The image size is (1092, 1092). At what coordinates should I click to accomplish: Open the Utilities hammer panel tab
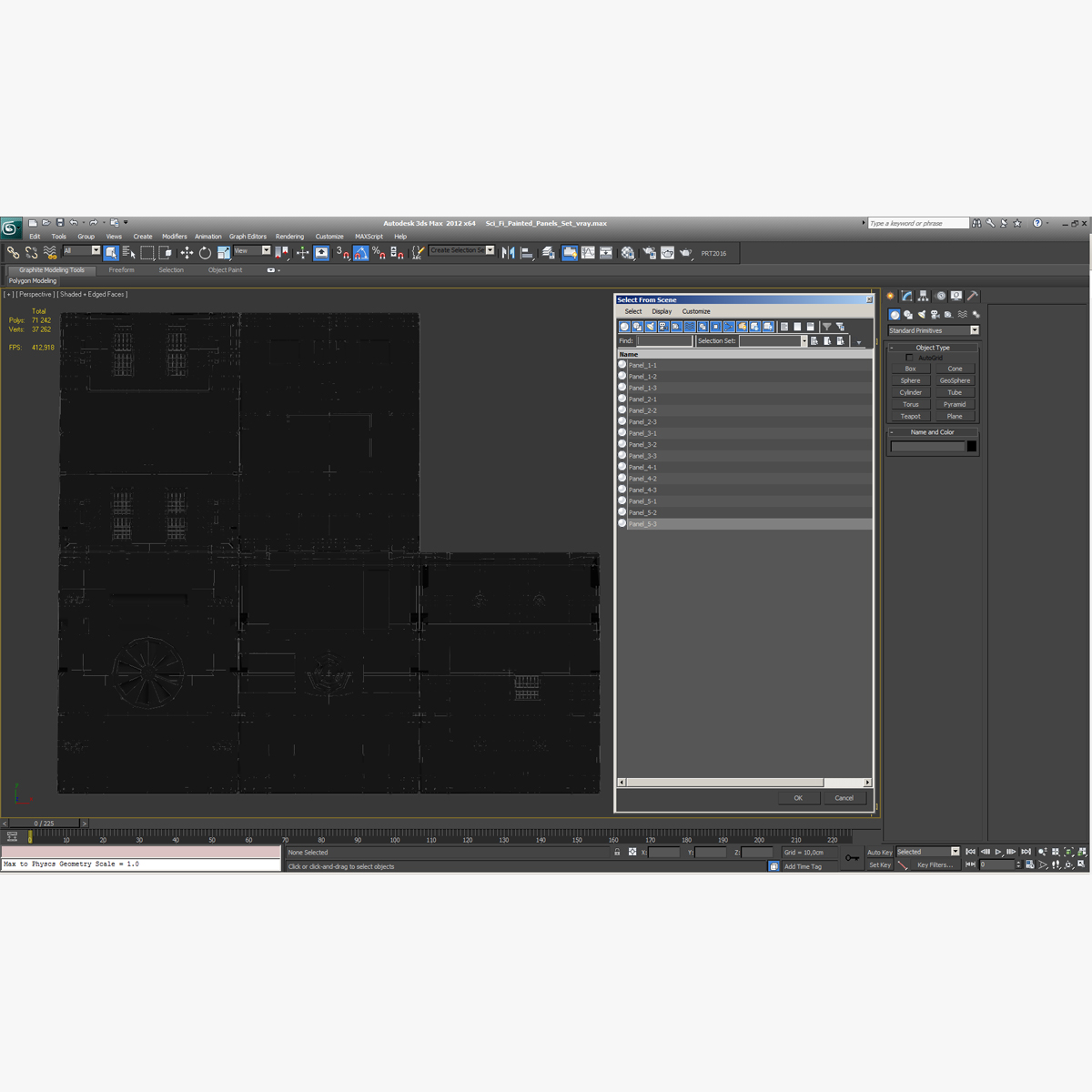click(x=973, y=296)
